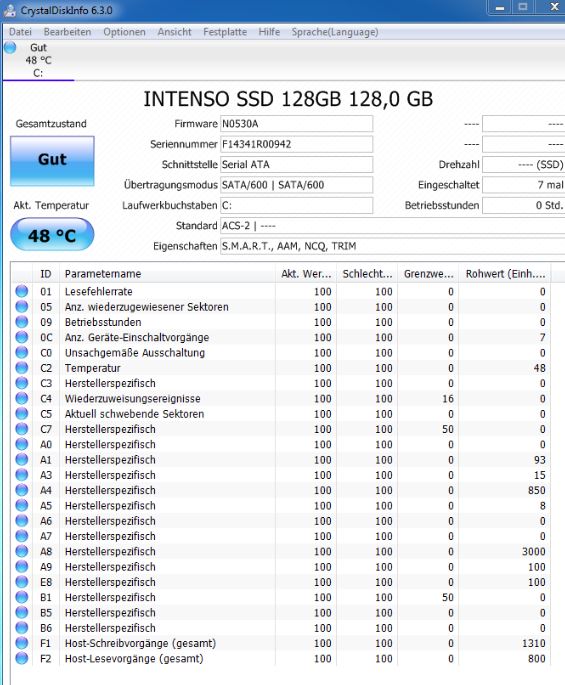Click the CrystalDiskInfo title bar app icon

(10, 10)
